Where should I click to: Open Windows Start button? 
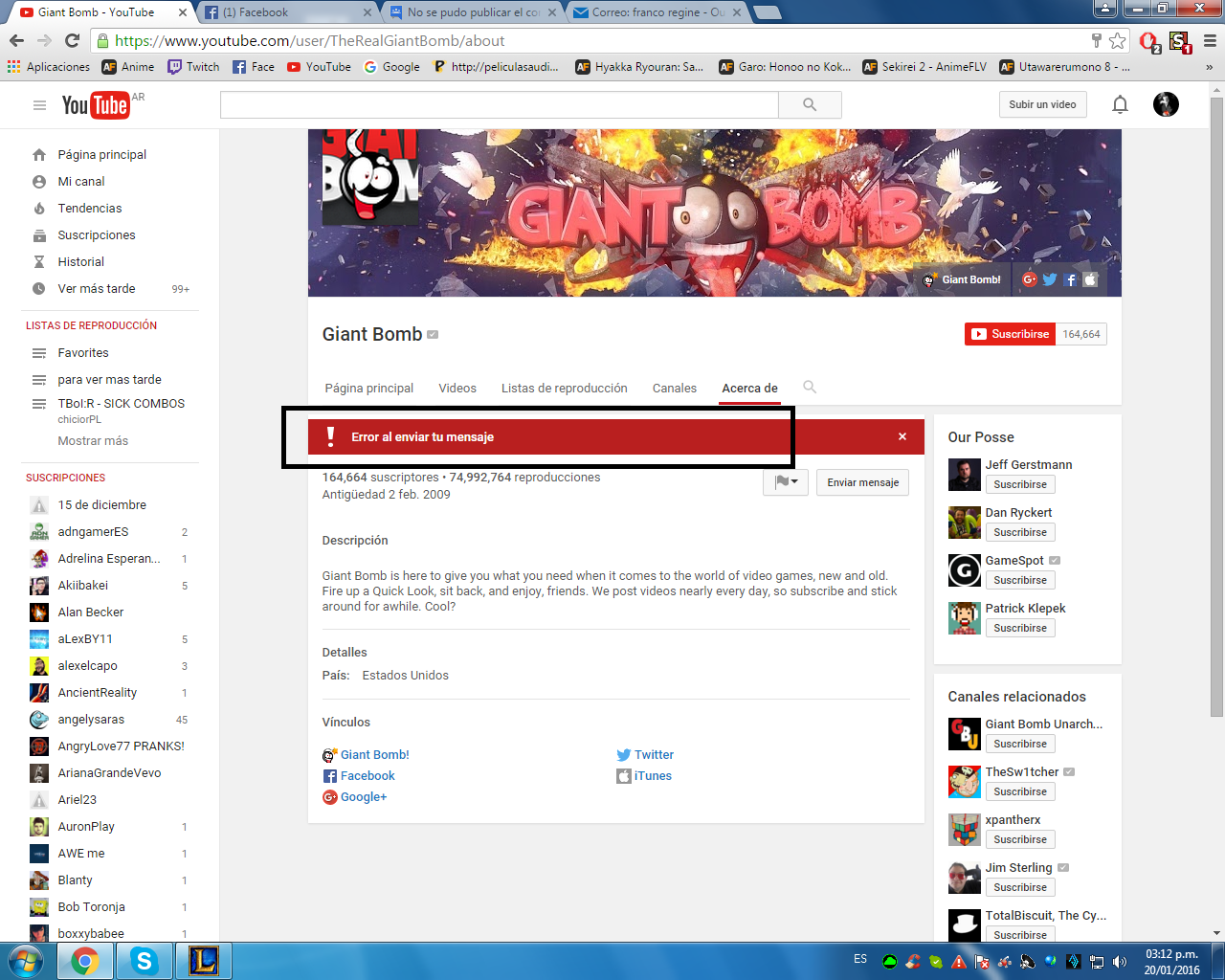tap(26, 961)
